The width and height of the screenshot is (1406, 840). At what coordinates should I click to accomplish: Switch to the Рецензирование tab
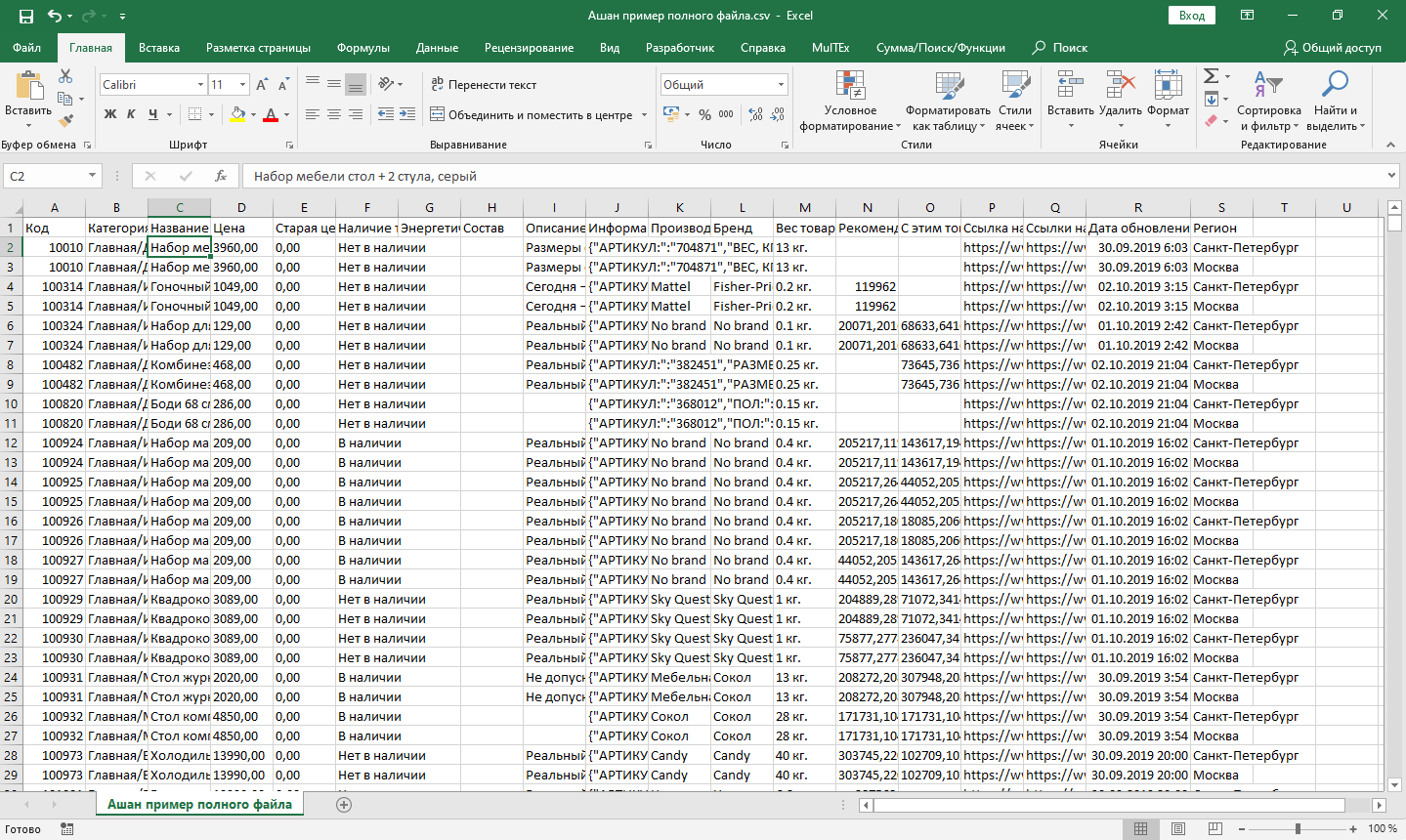(530, 48)
